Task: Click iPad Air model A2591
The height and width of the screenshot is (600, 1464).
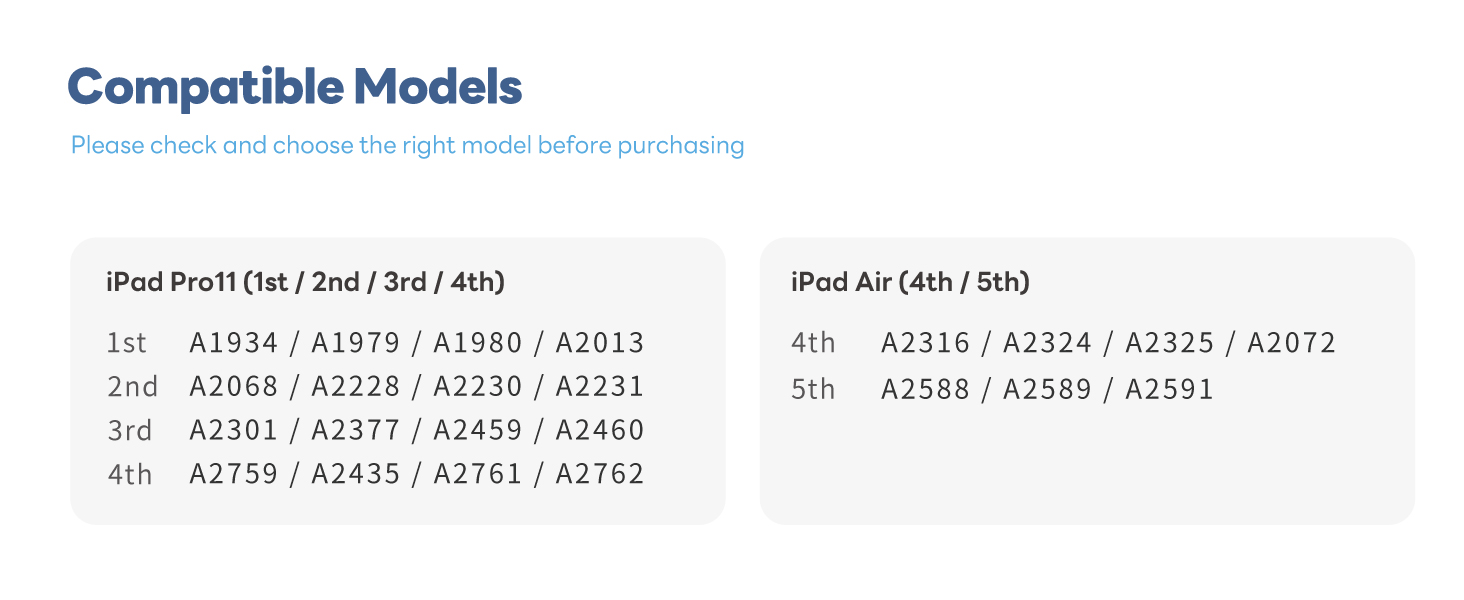Action: pos(1169,389)
